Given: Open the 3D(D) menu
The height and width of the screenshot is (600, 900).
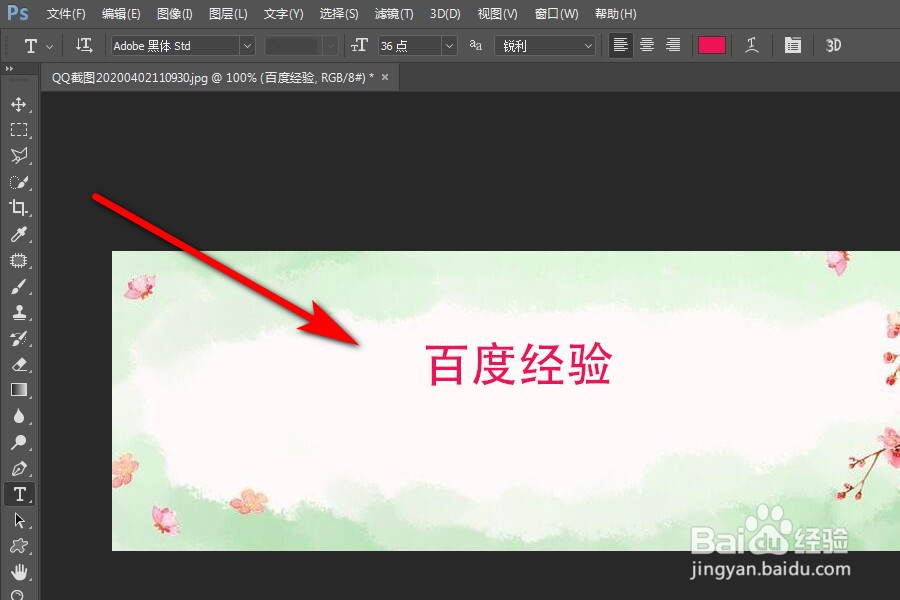Looking at the screenshot, I should click(x=445, y=14).
